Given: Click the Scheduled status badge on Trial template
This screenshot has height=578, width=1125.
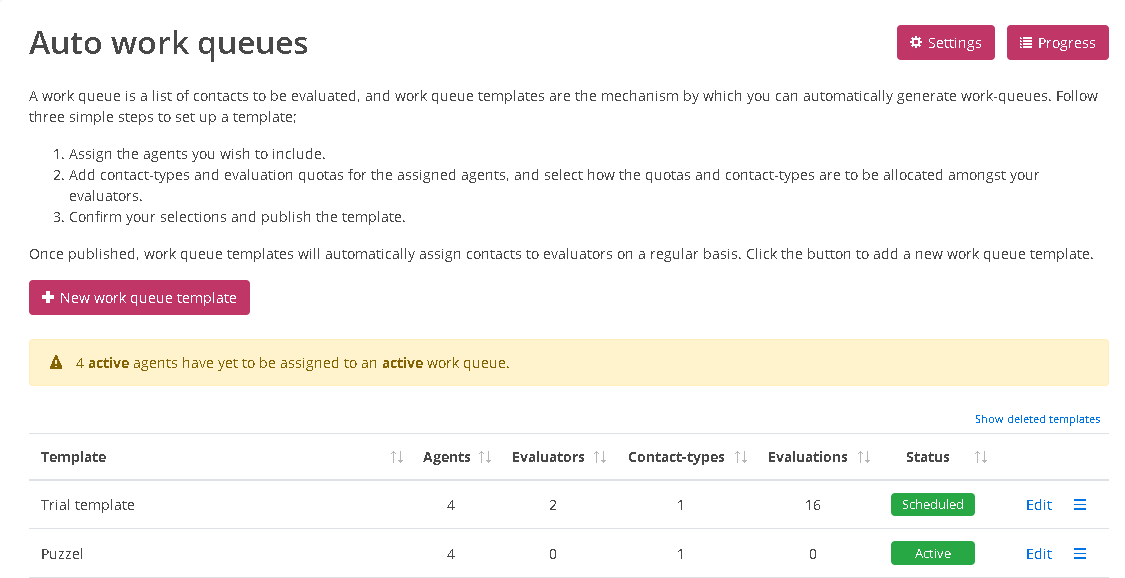Looking at the screenshot, I should pos(932,504).
